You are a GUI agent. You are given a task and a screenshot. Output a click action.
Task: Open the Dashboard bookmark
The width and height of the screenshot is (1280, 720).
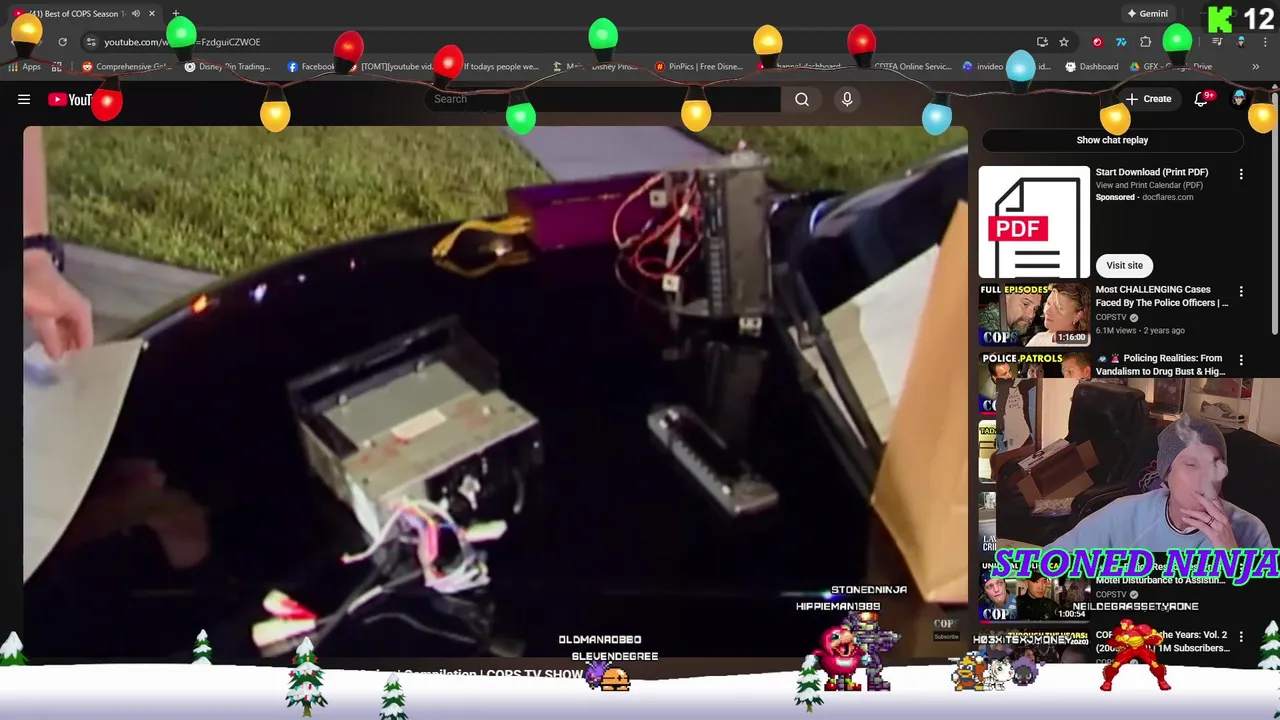click(1092, 67)
